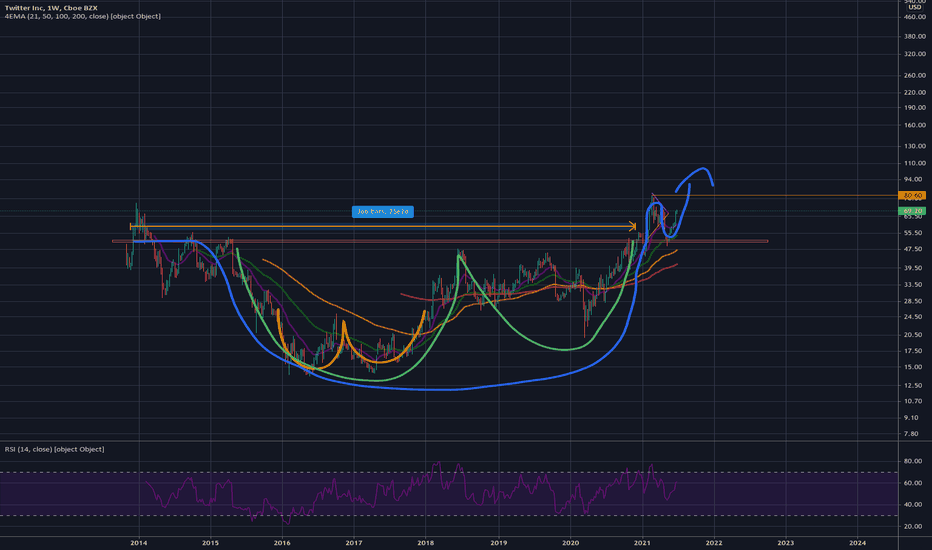Click the 2023 label on time axis
The width and height of the screenshot is (932, 550).
click(786, 542)
